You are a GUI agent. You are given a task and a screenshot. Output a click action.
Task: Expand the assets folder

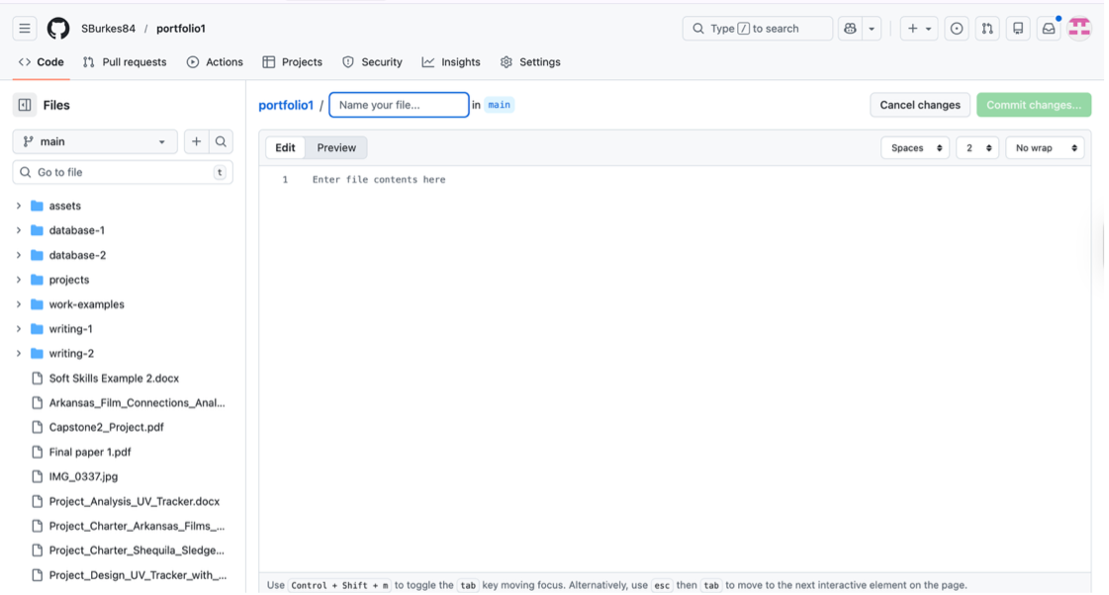19,206
